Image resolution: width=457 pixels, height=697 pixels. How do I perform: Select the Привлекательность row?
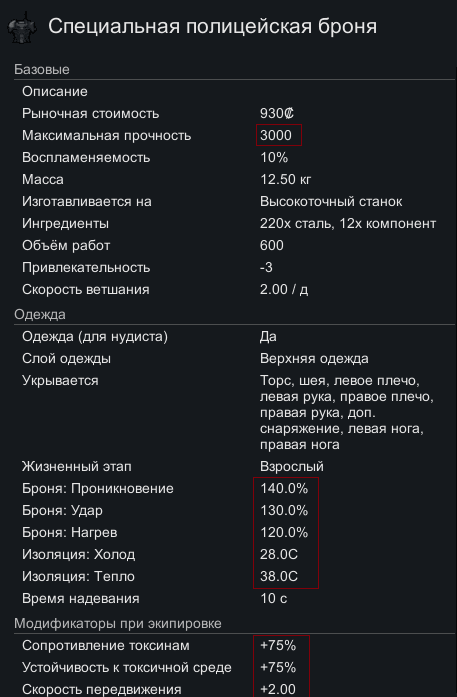click(x=234, y=268)
